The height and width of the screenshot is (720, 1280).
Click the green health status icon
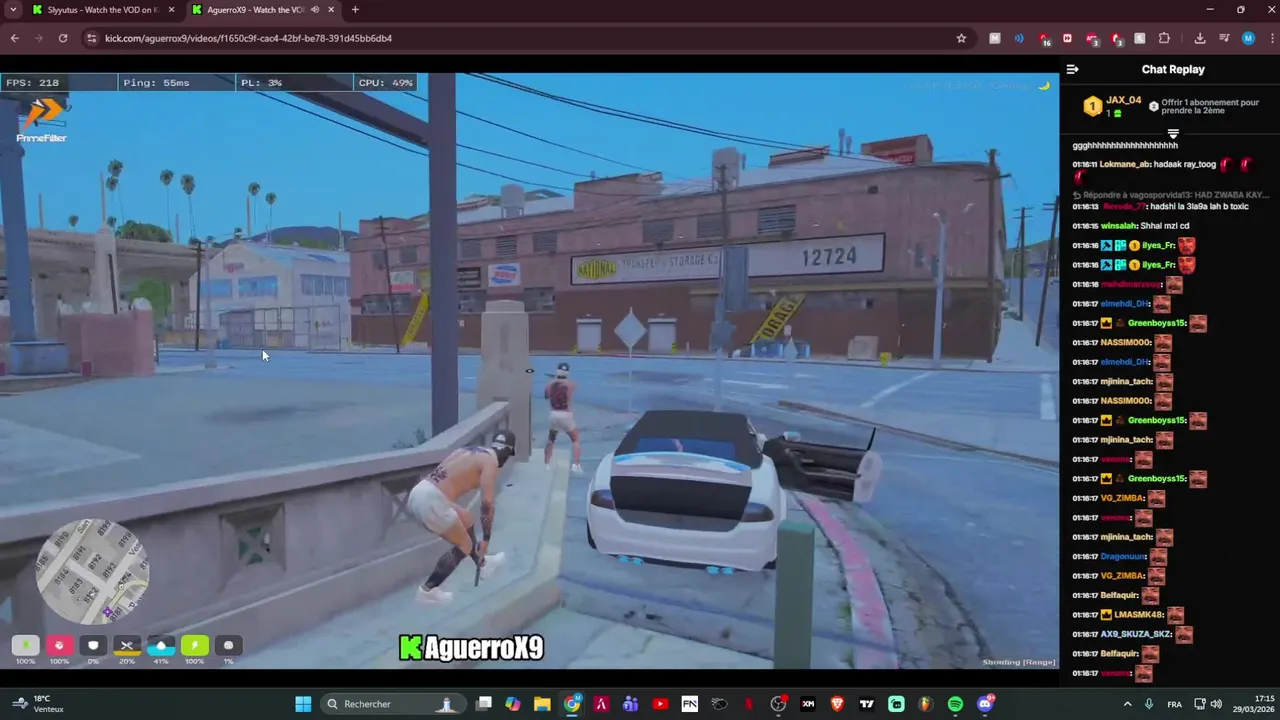pos(25,646)
